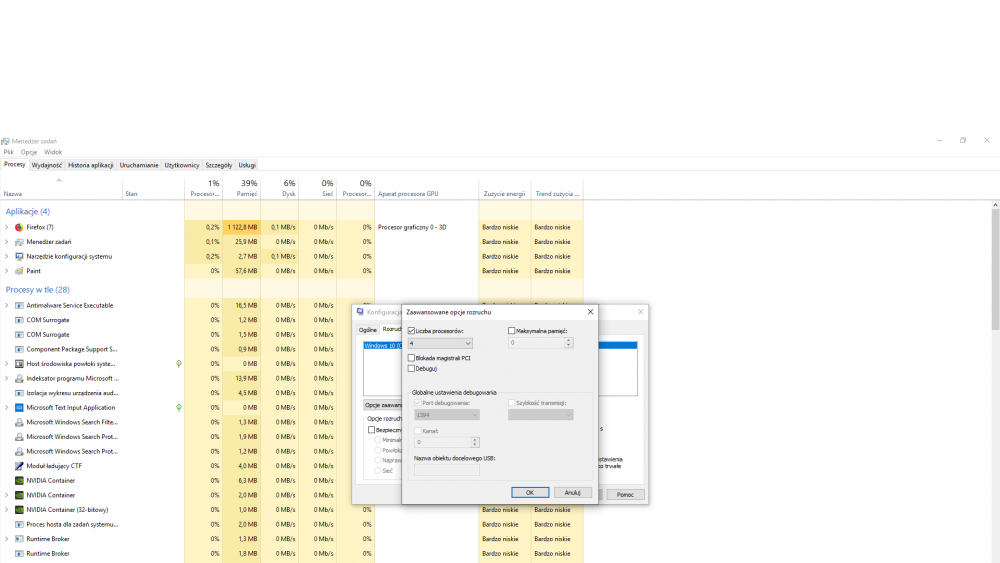Click the Izolacja wykresu urządzenia audio icon
Screen dimensions: 1000x563
(19, 393)
